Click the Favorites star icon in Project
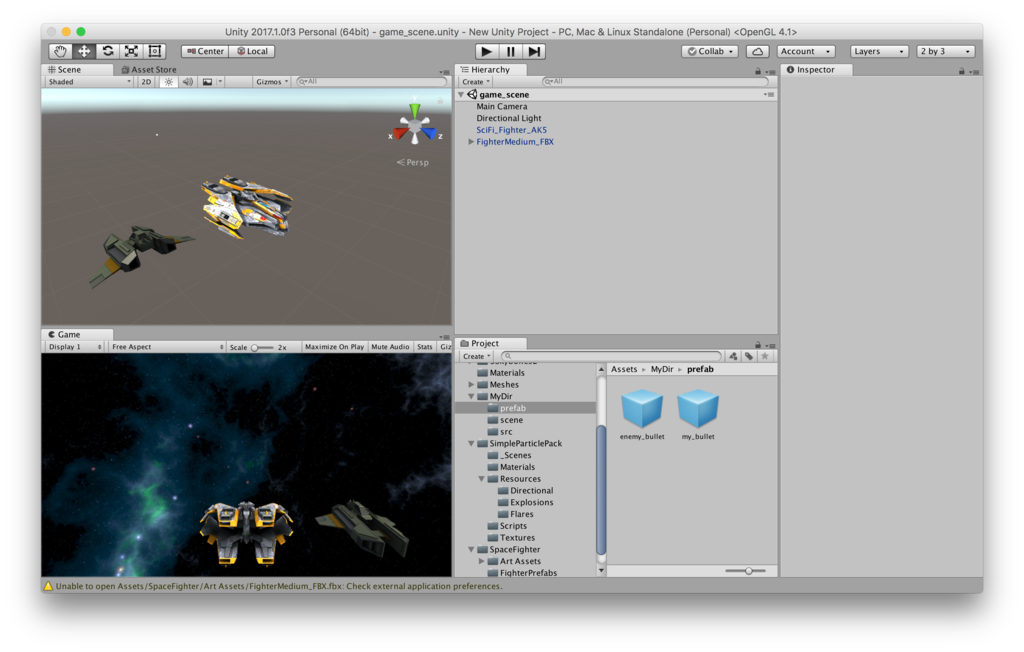 click(765, 356)
